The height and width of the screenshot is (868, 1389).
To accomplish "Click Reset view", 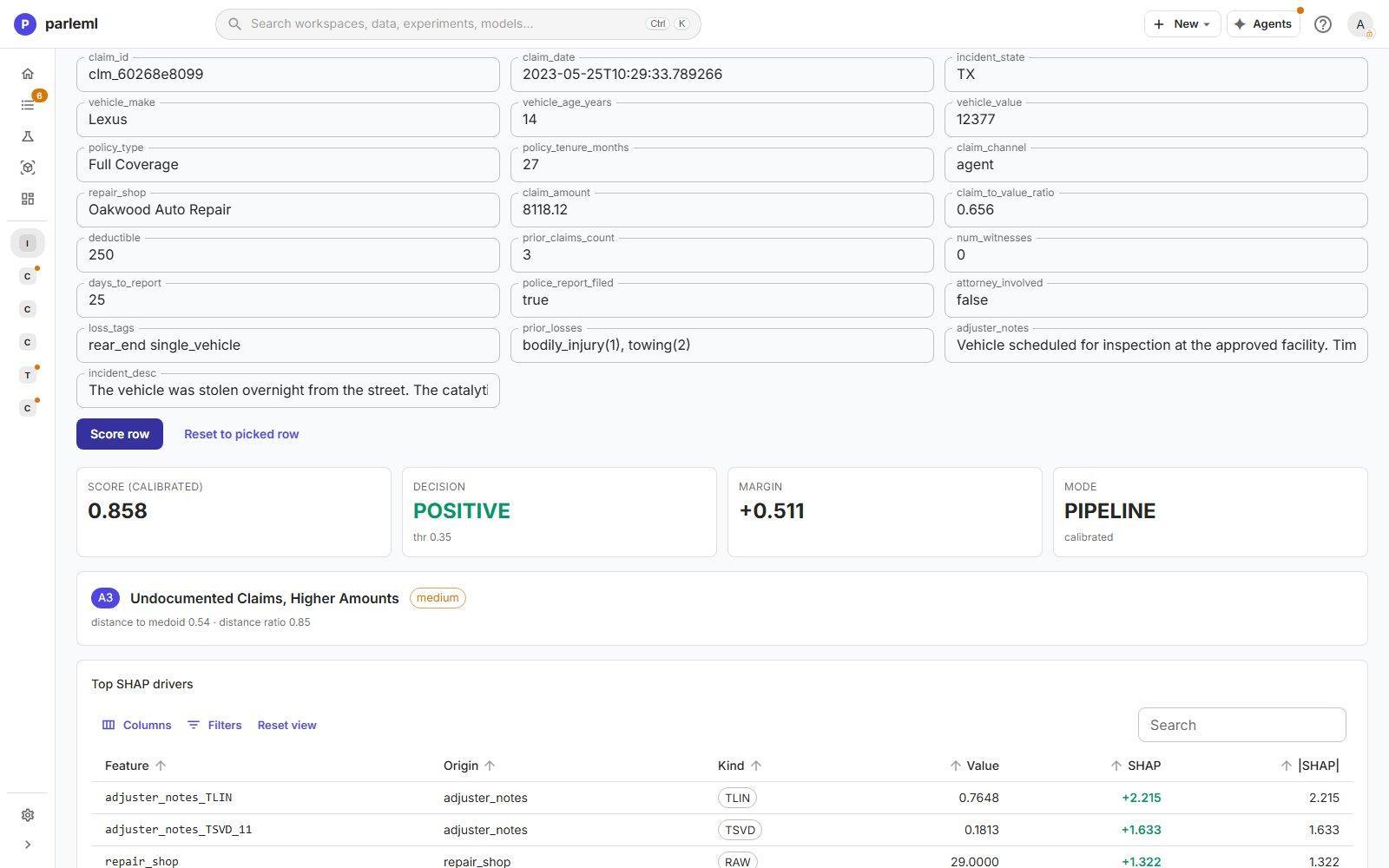I will point(287,725).
